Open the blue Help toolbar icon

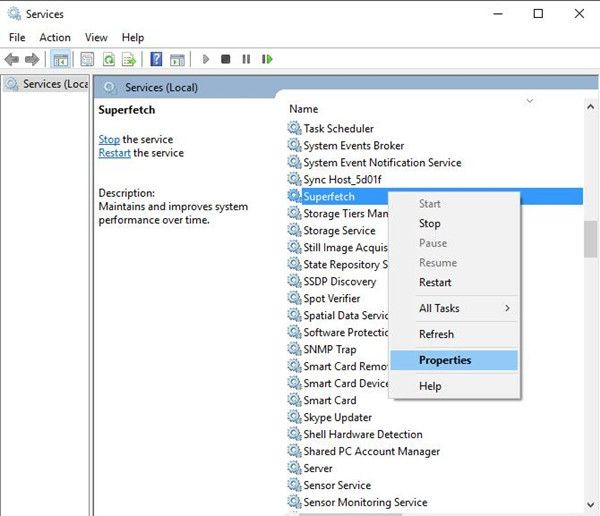[156, 60]
